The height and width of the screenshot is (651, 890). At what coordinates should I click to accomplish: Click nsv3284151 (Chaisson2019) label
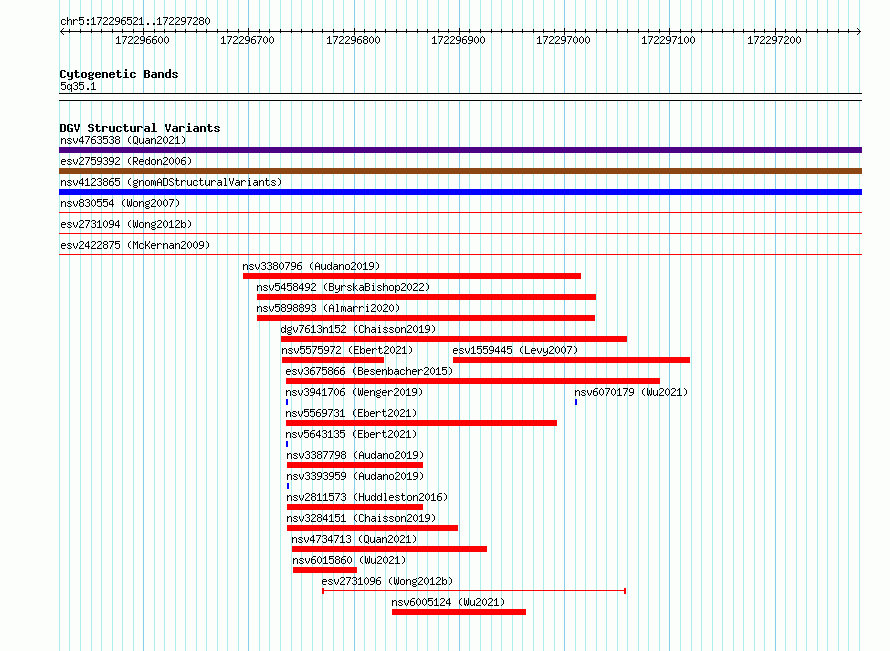tap(361, 518)
